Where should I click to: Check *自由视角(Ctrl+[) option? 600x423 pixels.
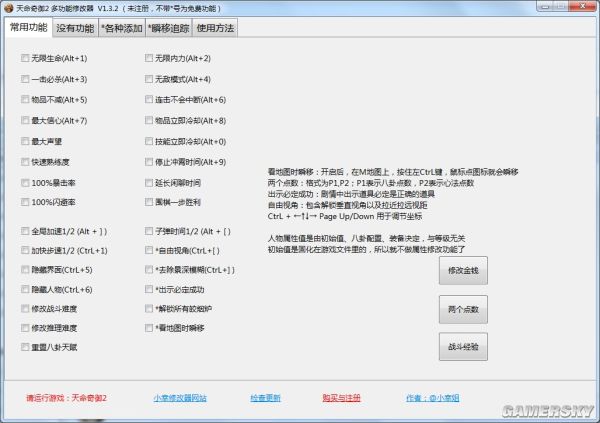point(149,250)
